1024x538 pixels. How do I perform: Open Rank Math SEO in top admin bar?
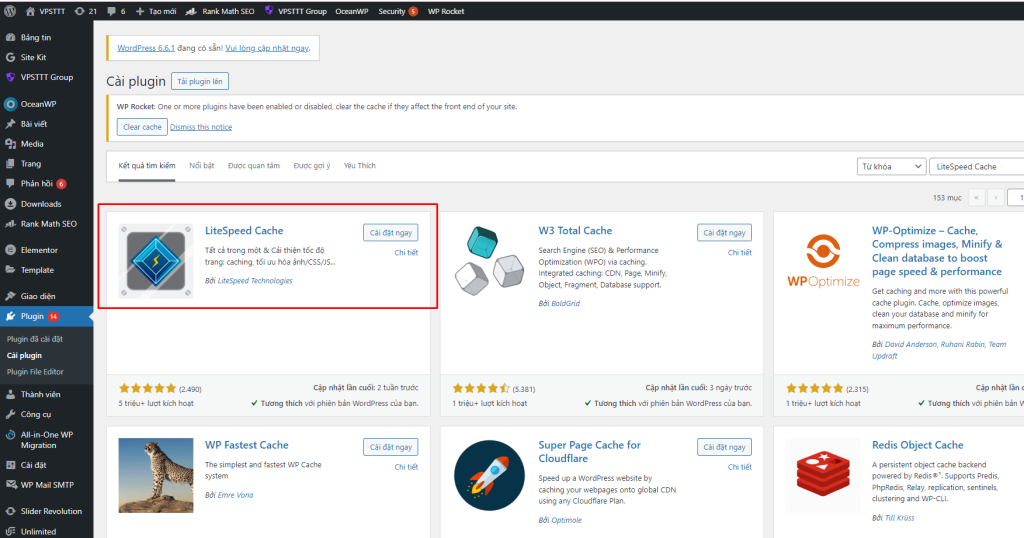click(x=220, y=11)
